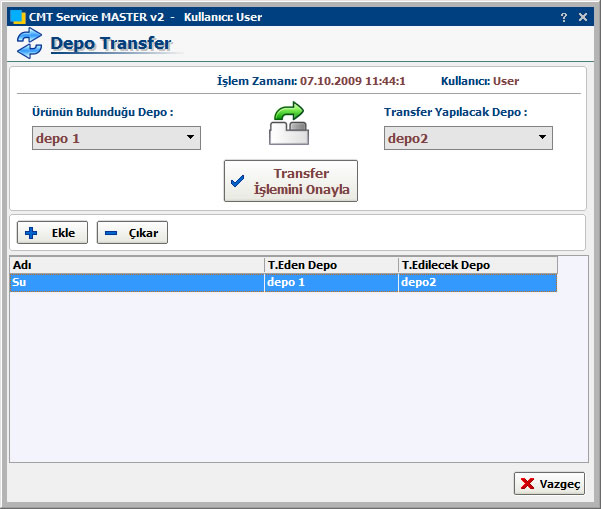Click the minus icon on Çıkar
The height and width of the screenshot is (509, 601).
pos(111,233)
